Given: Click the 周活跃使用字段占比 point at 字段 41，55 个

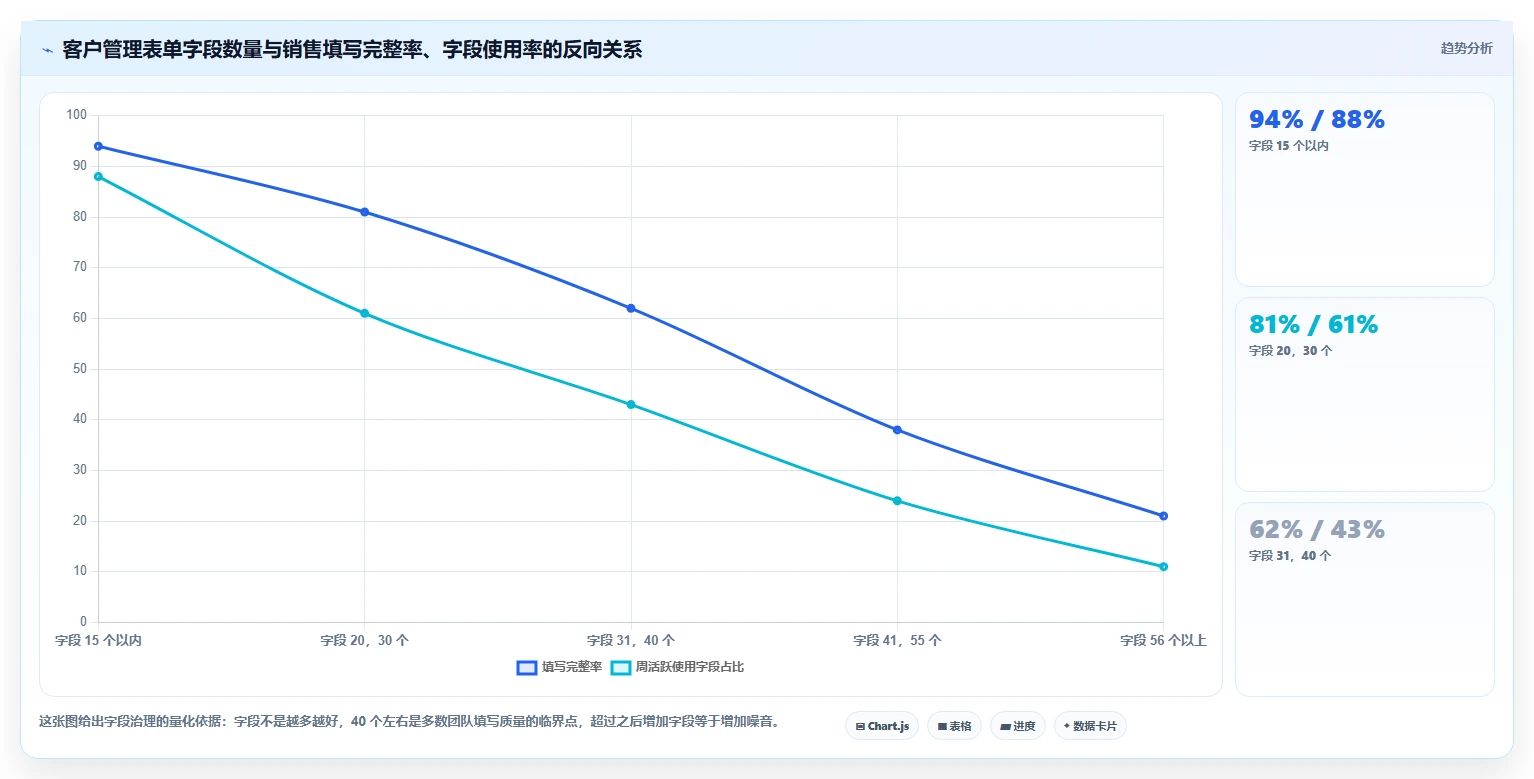Looking at the screenshot, I should click(x=897, y=501).
